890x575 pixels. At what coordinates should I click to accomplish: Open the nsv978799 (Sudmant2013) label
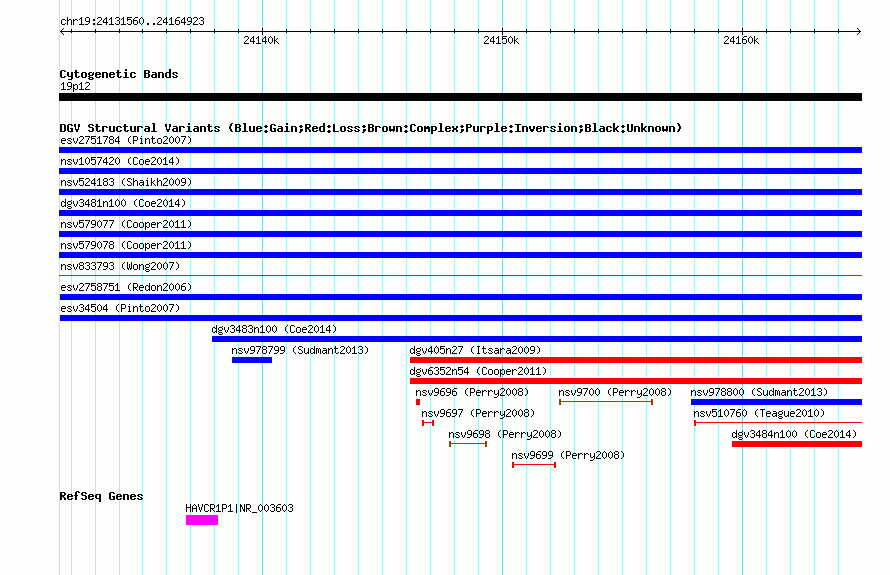(x=300, y=350)
